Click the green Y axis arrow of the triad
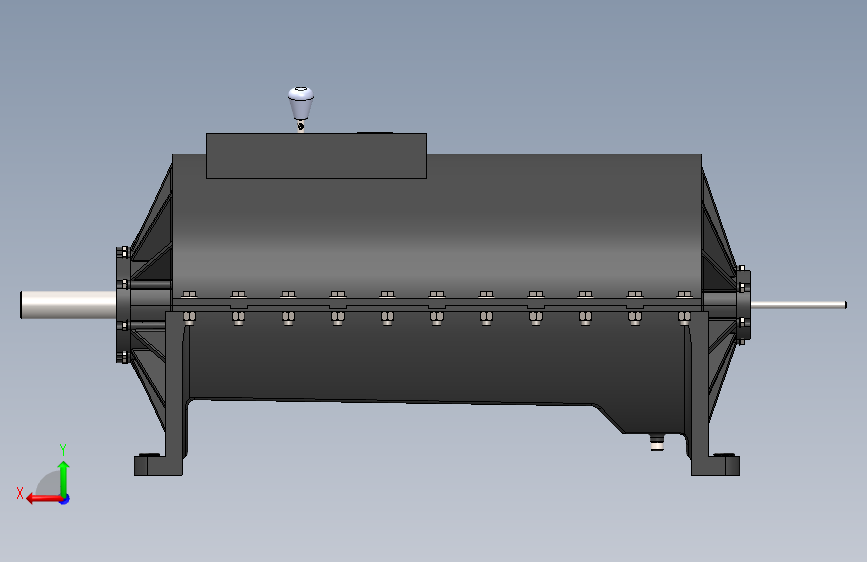This screenshot has width=867, height=562. click(x=64, y=478)
